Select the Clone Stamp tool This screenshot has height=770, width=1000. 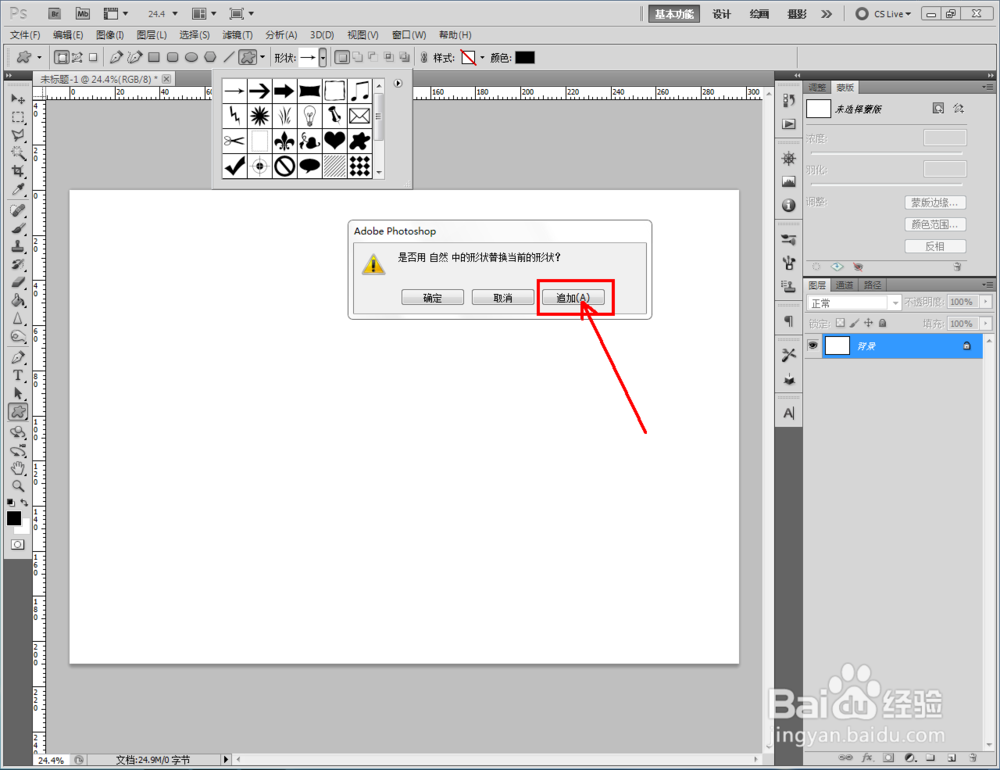(18, 246)
